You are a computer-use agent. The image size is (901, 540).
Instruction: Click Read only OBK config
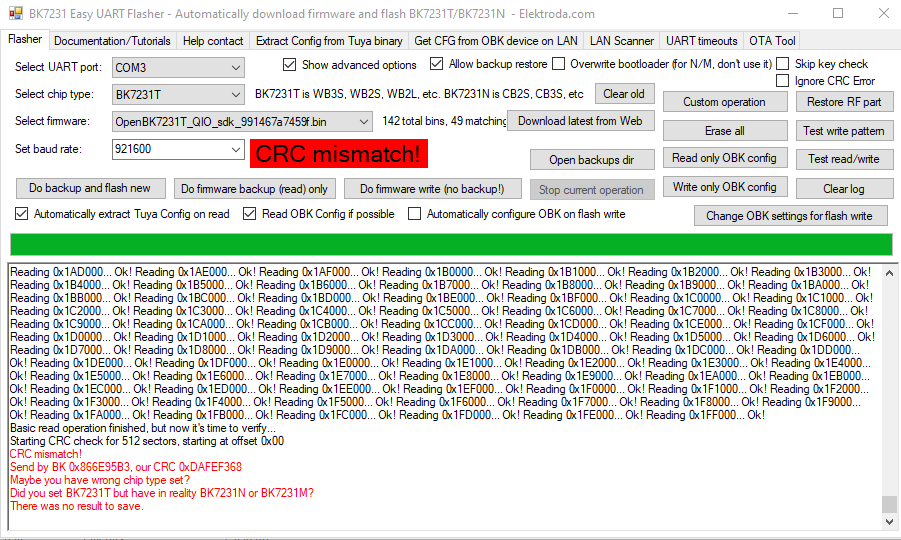pos(725,158)
